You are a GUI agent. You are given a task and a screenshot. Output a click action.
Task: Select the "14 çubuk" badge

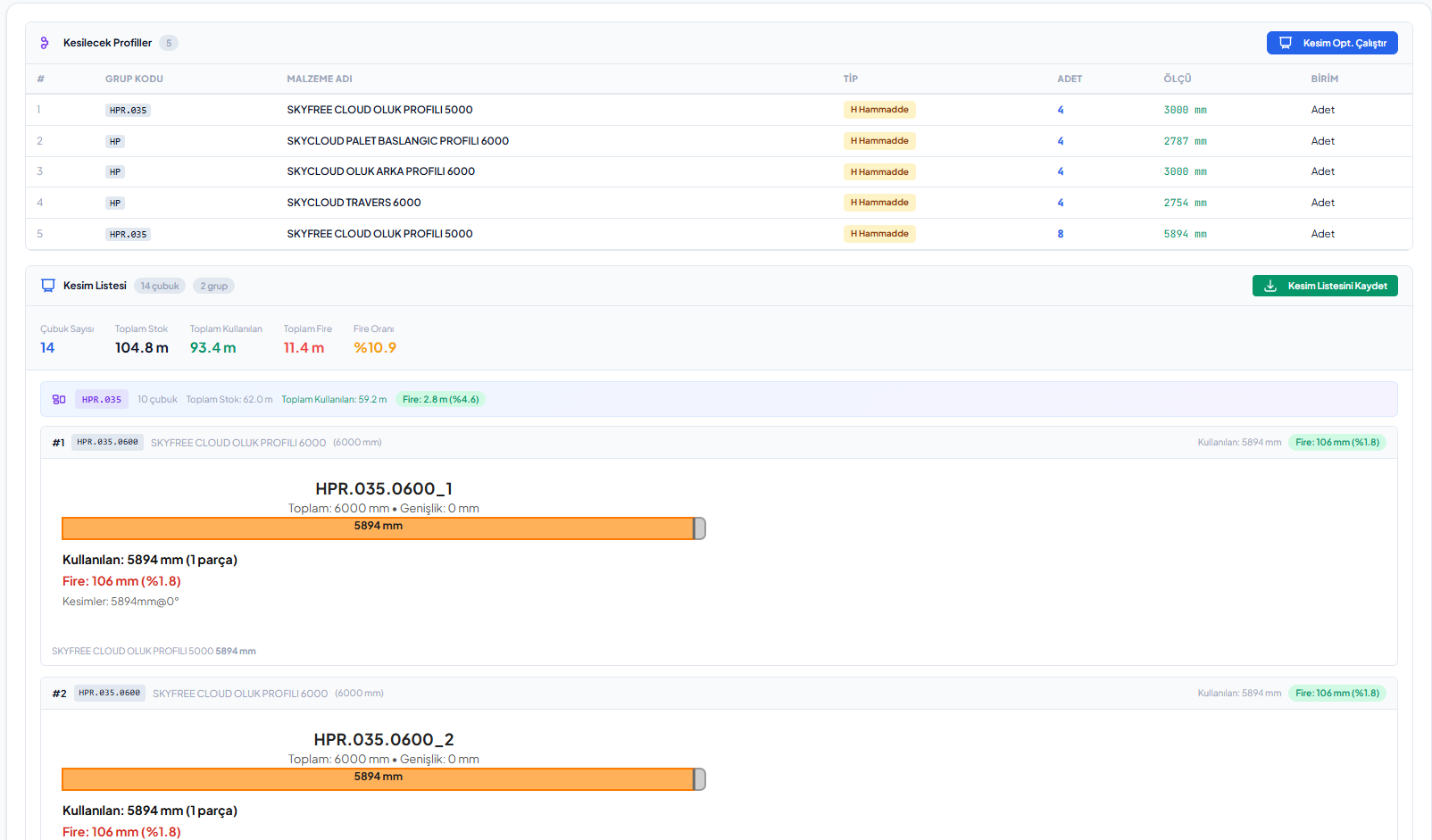coord(160,286)
